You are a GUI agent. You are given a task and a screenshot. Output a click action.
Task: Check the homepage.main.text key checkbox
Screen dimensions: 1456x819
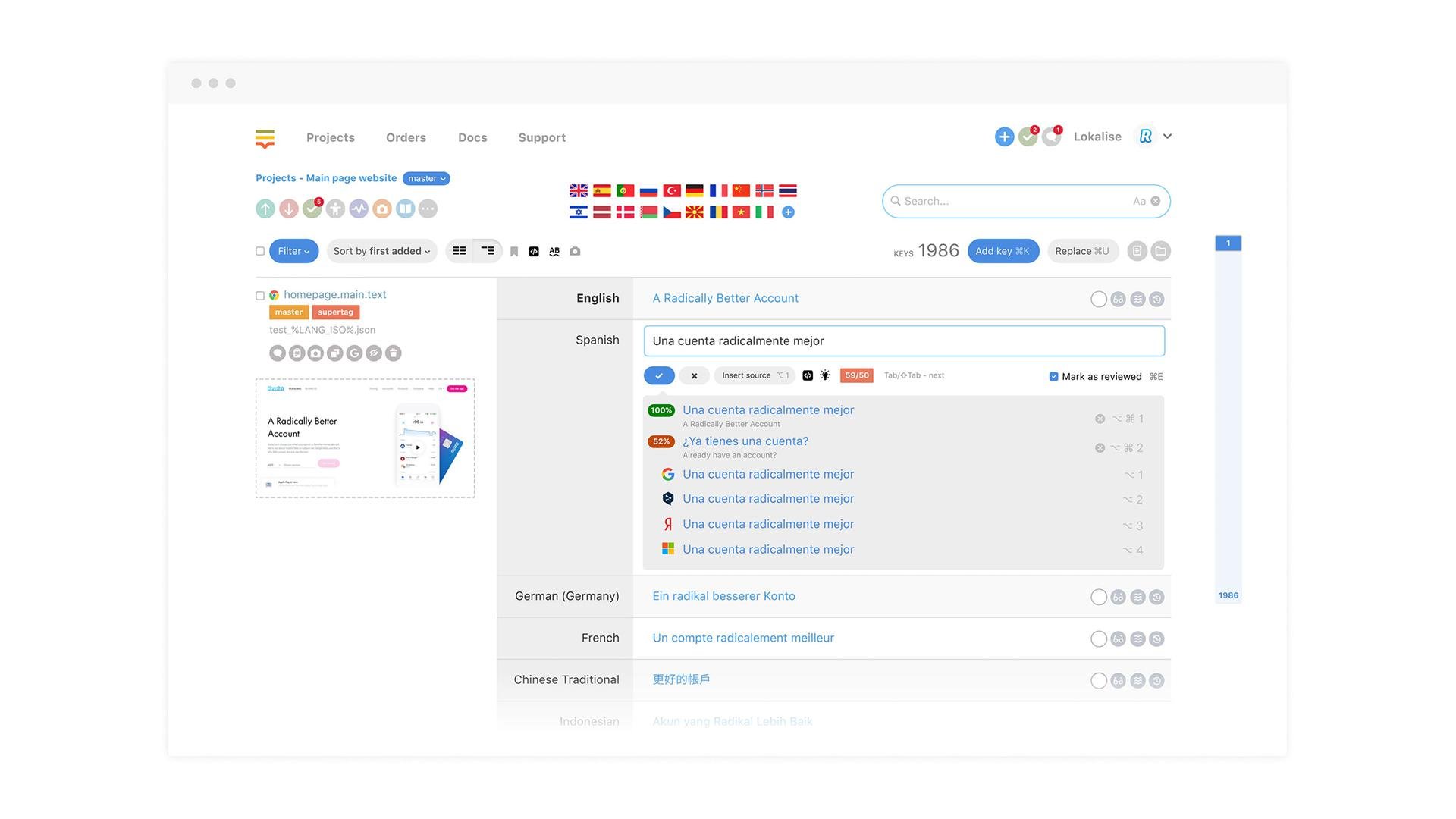(x=260, y=296)
